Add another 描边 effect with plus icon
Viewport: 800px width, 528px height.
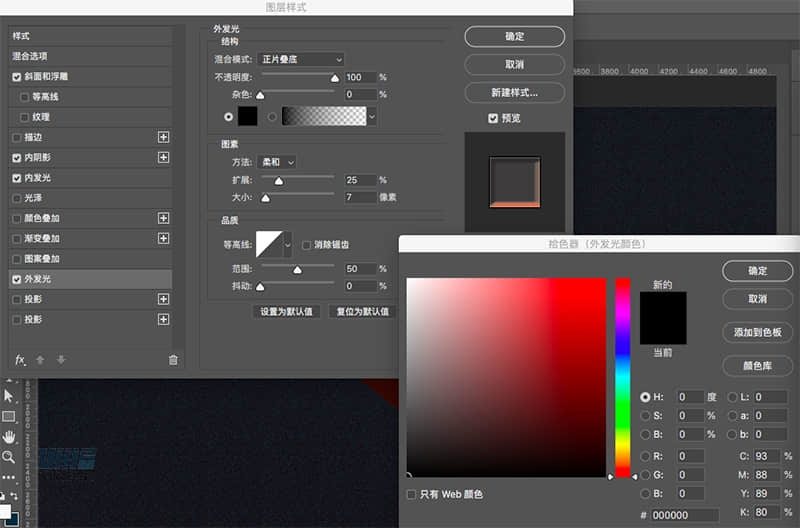point(164,137)
